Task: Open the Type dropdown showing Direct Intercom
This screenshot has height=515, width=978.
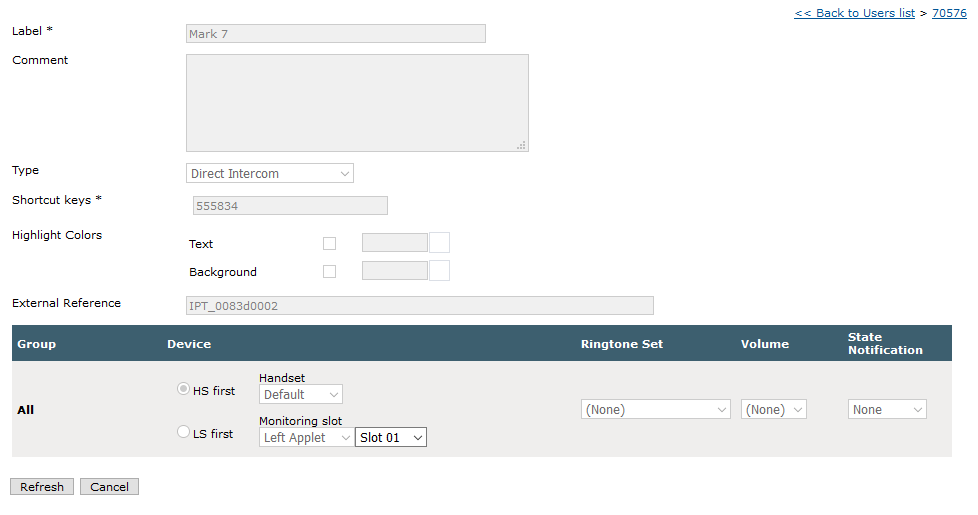Action: 269,173
